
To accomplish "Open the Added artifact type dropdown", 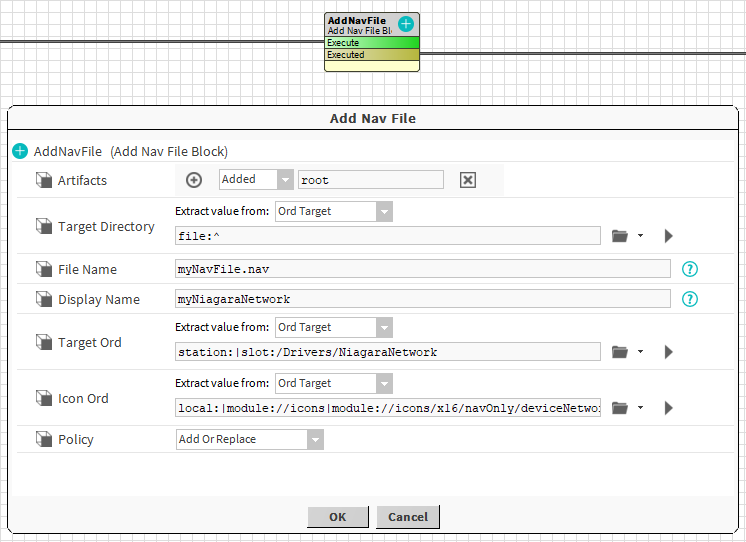I will coord(285,180).
